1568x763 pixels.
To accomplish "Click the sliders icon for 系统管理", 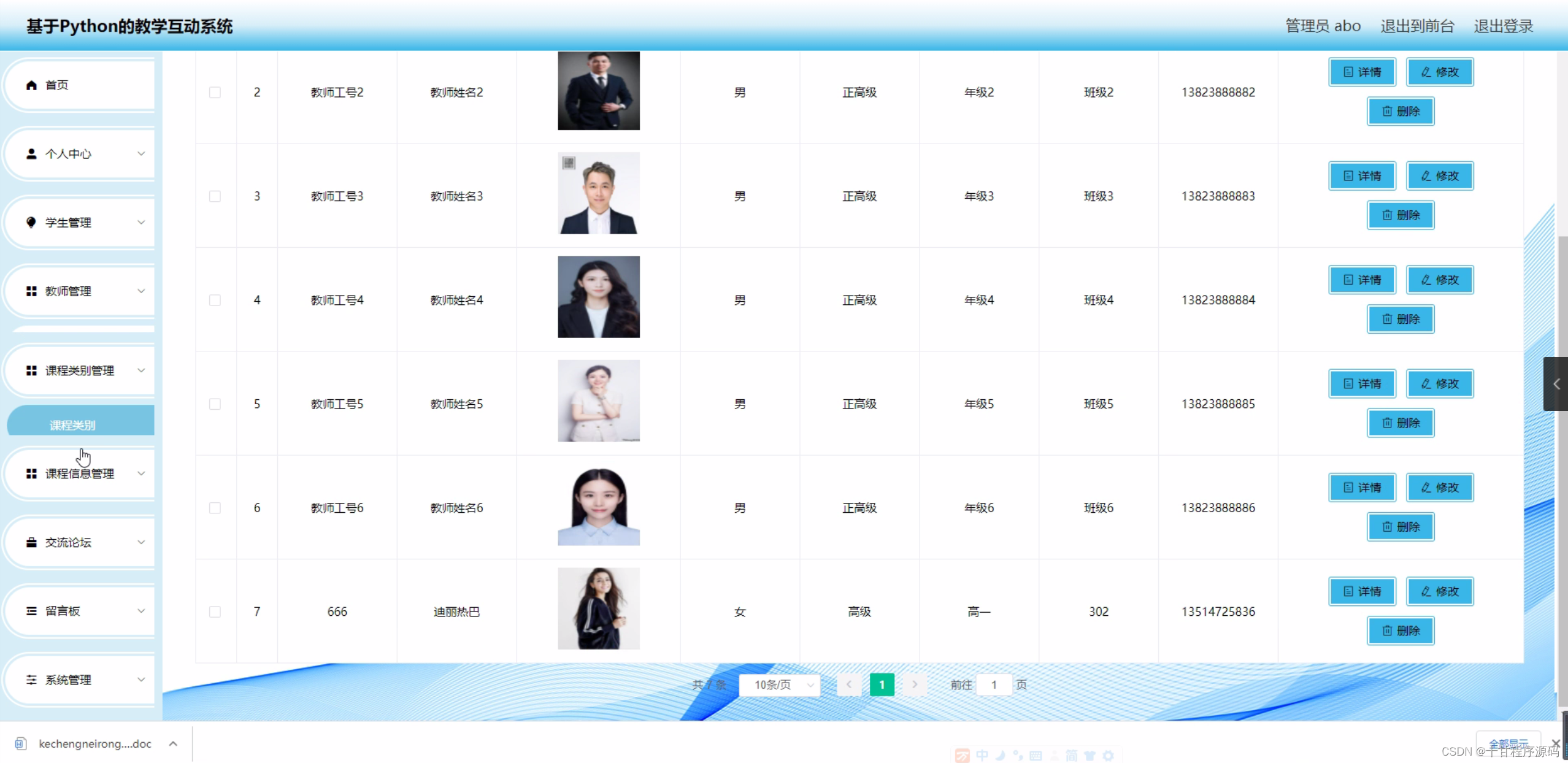I will coord(31,680).
